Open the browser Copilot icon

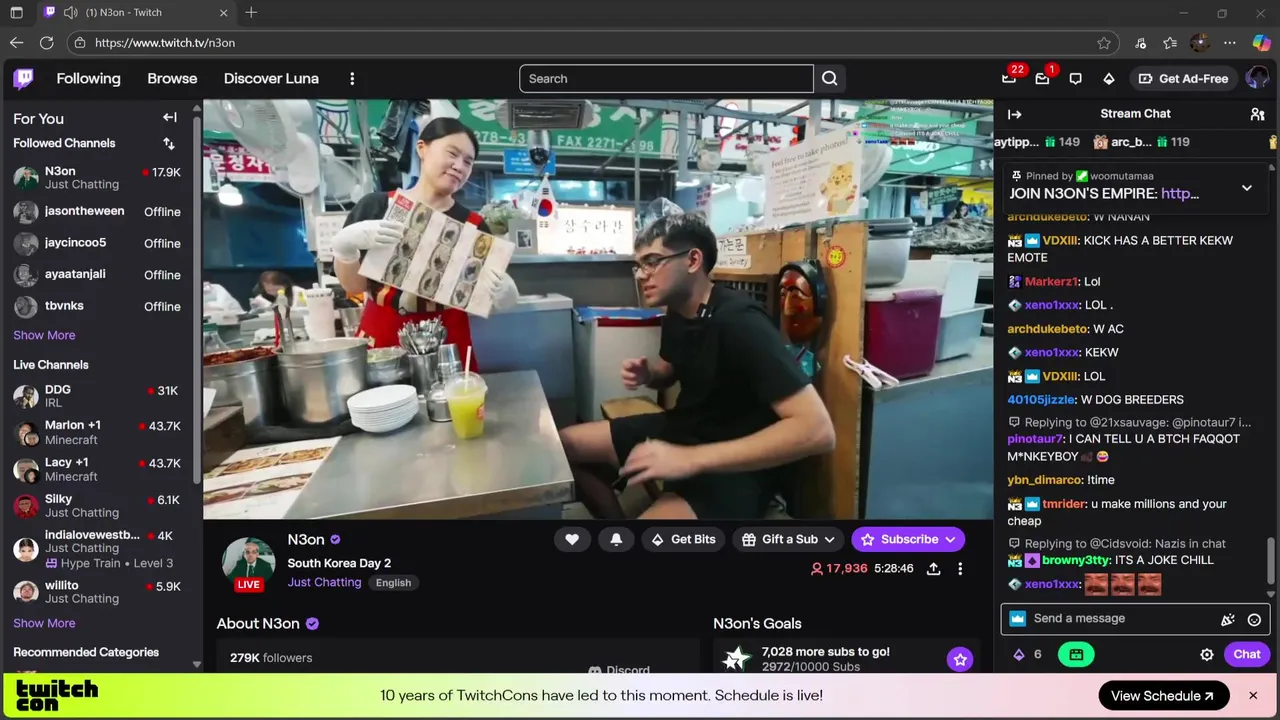(1261, 43)
